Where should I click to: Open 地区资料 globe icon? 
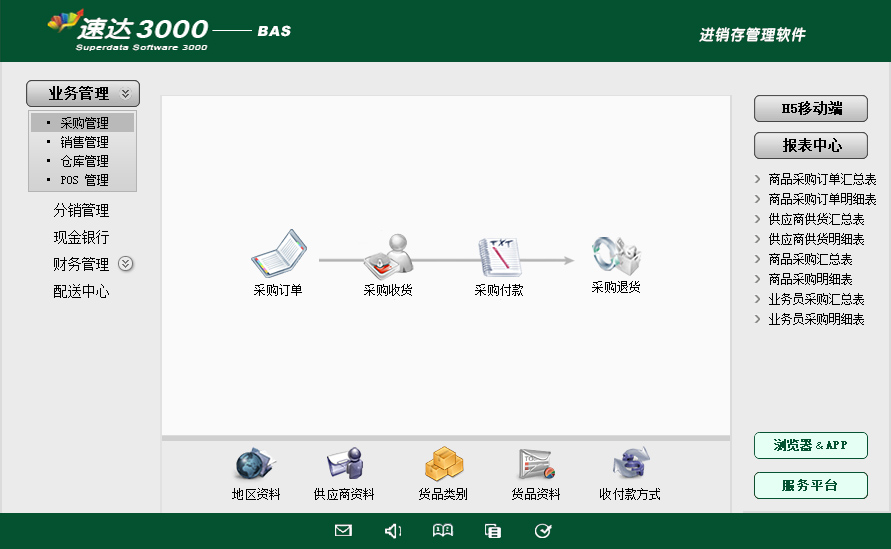[255, 464]
